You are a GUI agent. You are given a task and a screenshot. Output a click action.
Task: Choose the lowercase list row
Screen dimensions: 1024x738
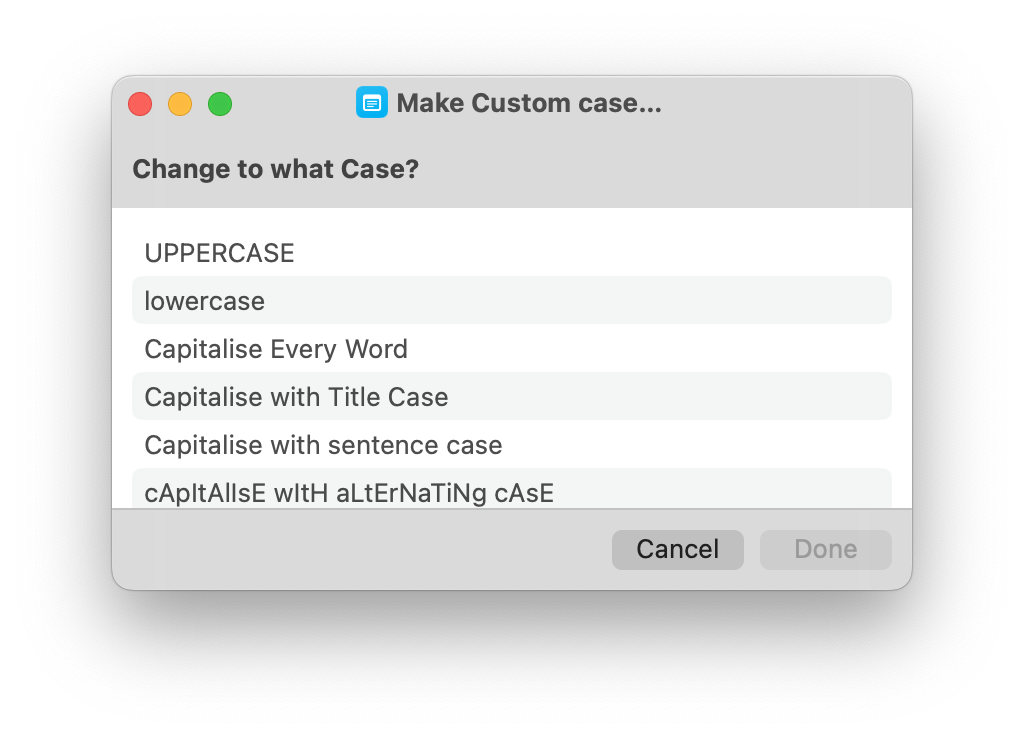pos(205,301)
